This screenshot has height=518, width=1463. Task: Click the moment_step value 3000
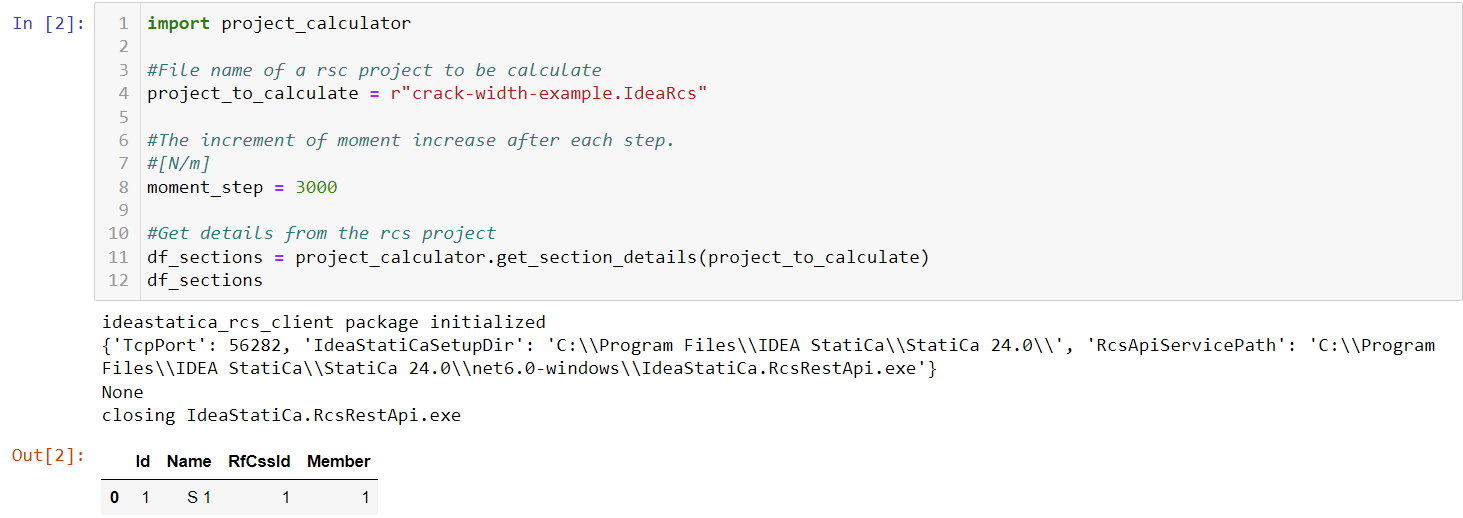316,187
